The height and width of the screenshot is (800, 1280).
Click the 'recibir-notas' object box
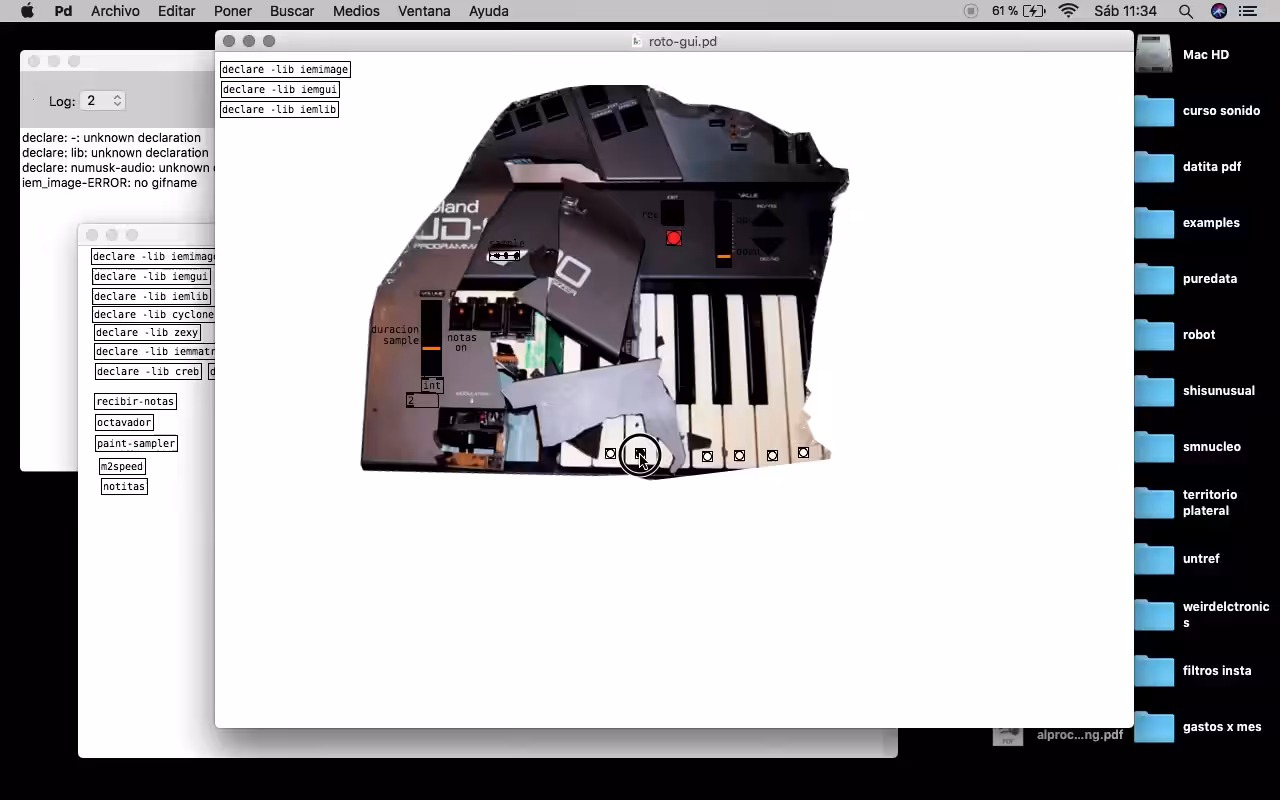135,401
